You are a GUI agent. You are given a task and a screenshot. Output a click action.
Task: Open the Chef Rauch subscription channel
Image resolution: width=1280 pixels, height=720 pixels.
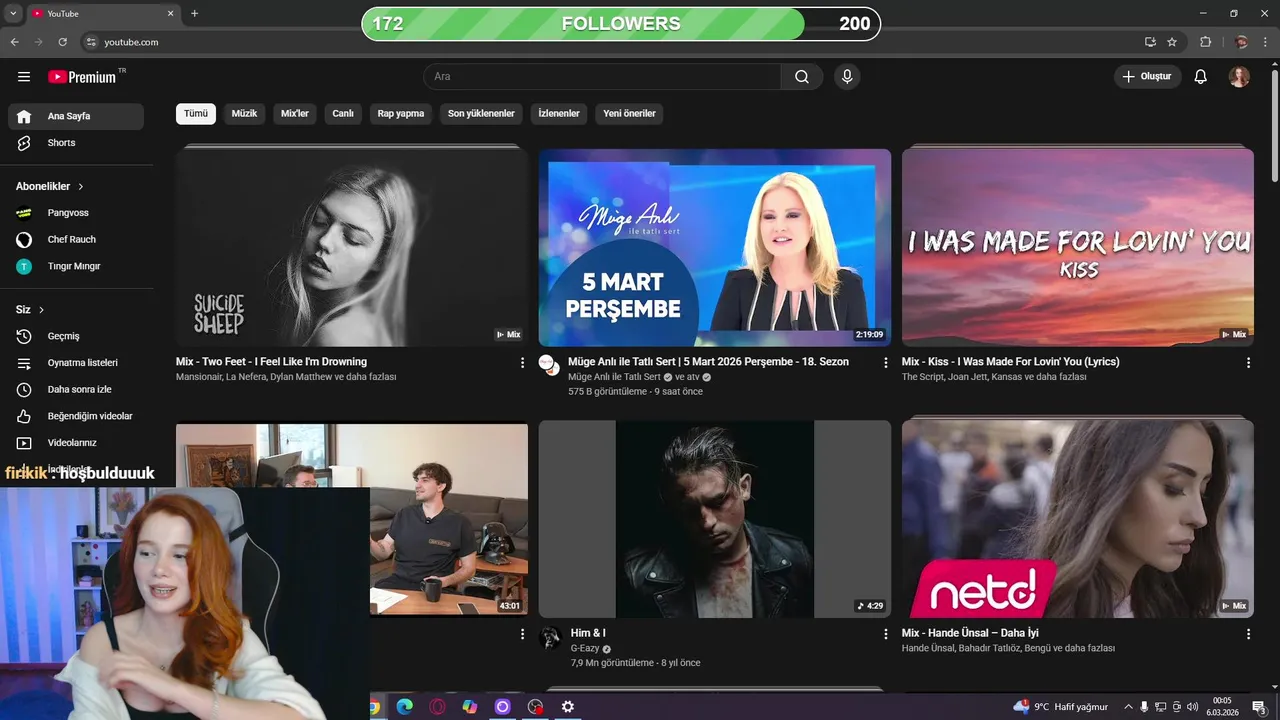click(x=76, y=240)
